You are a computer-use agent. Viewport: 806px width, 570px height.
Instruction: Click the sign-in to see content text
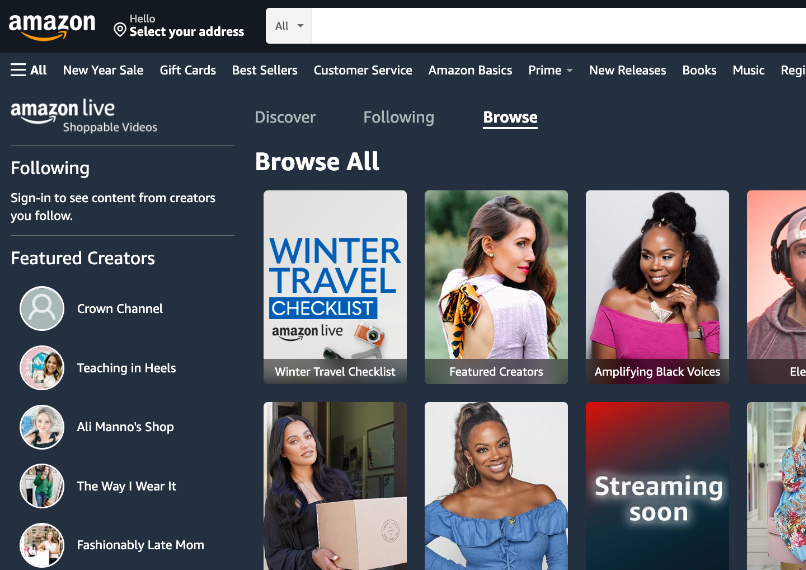coord(113,207)
